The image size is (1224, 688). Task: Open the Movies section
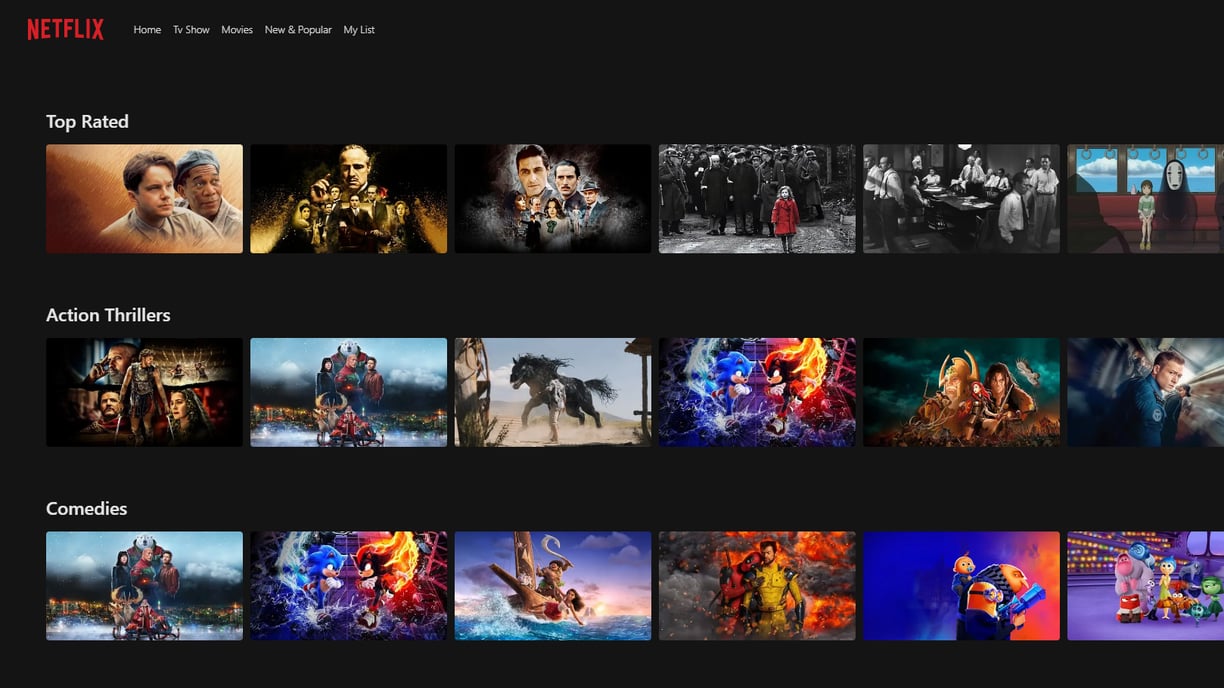click(237, 30)
